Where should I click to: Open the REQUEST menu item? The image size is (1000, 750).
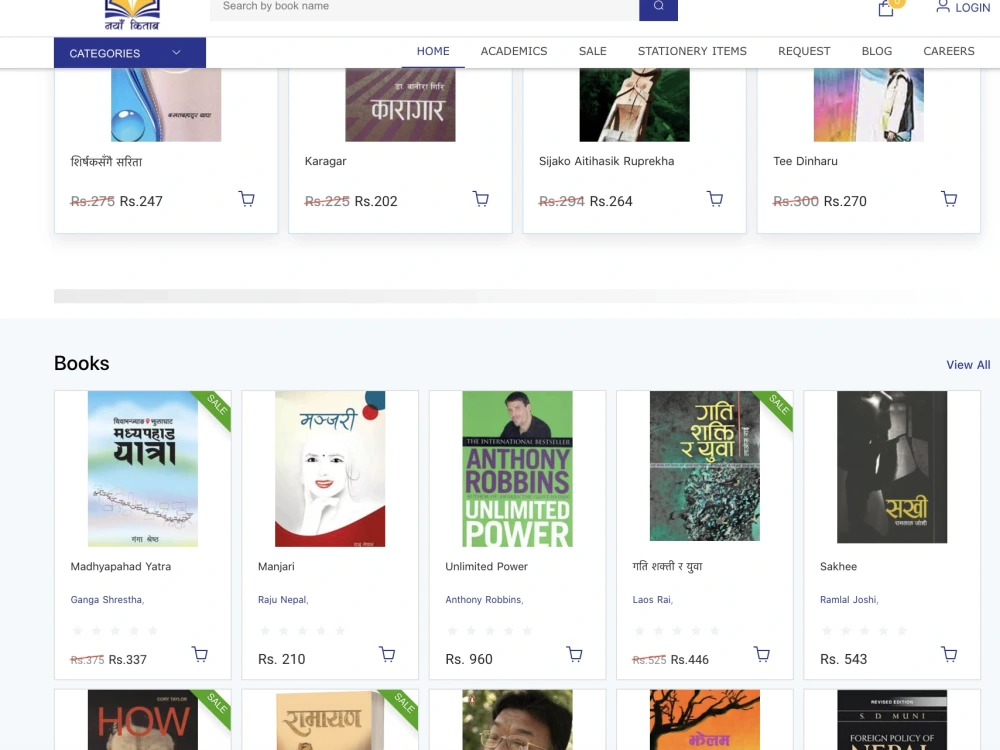[x=804, y=51]
